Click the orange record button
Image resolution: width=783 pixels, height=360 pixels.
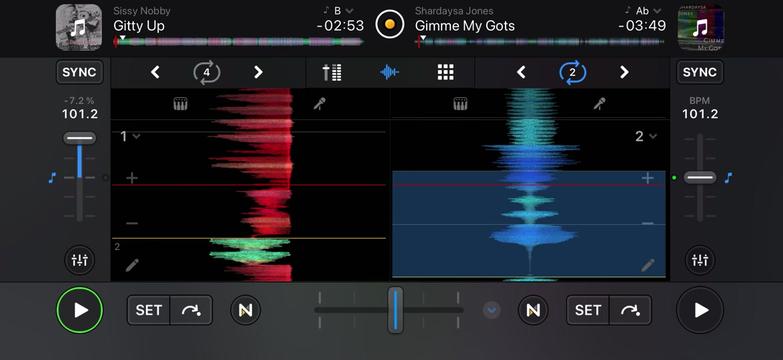click(x=390, y=24)
